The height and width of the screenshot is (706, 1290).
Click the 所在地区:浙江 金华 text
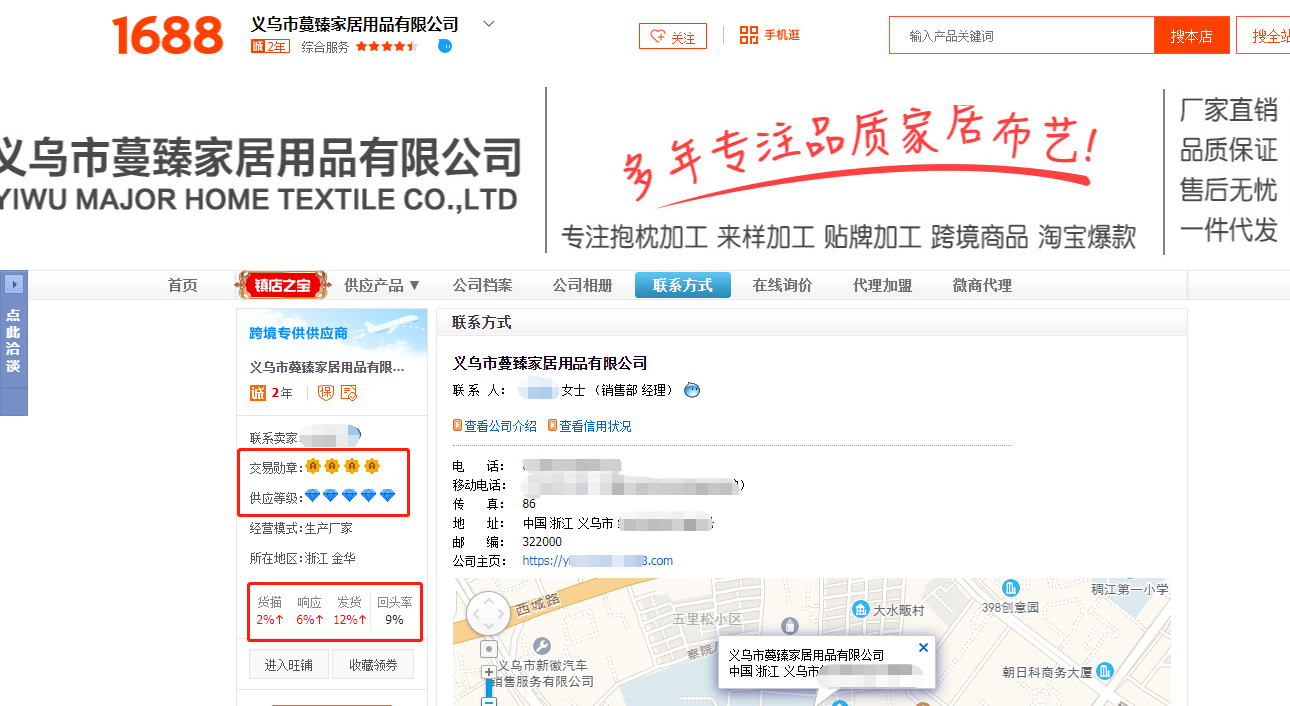click(303, 559)
